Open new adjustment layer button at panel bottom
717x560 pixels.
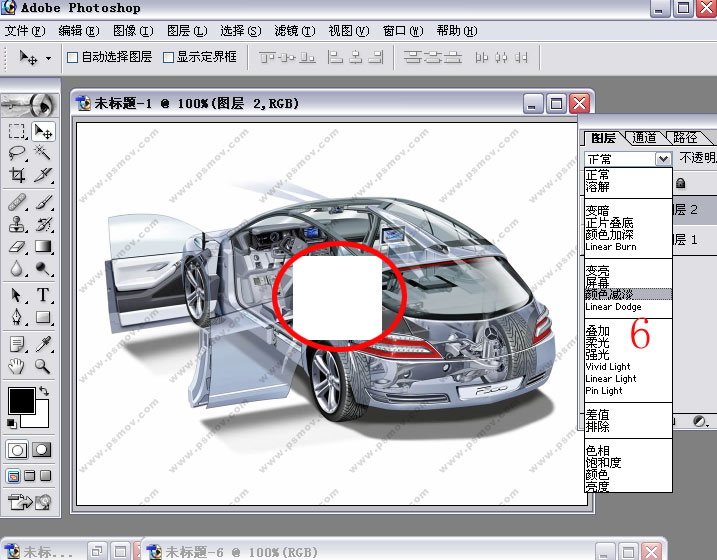699,421
